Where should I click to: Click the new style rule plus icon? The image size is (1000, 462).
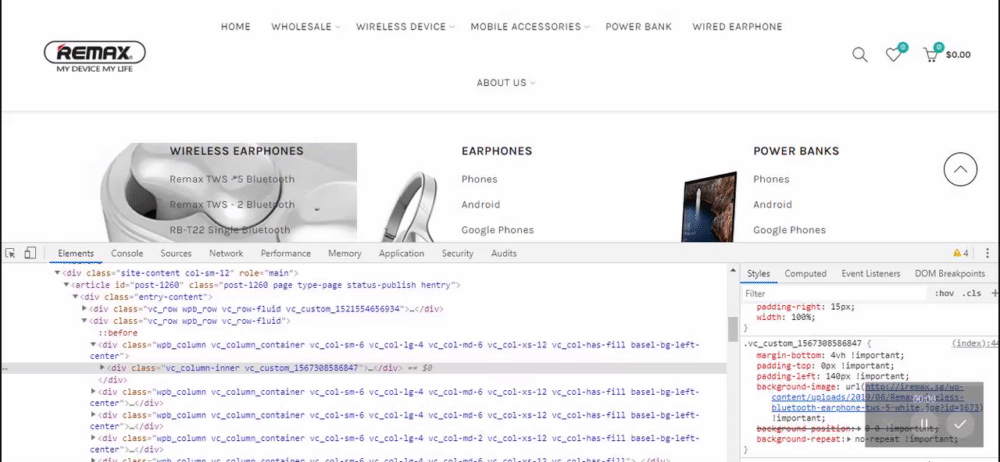pos(994,294)
